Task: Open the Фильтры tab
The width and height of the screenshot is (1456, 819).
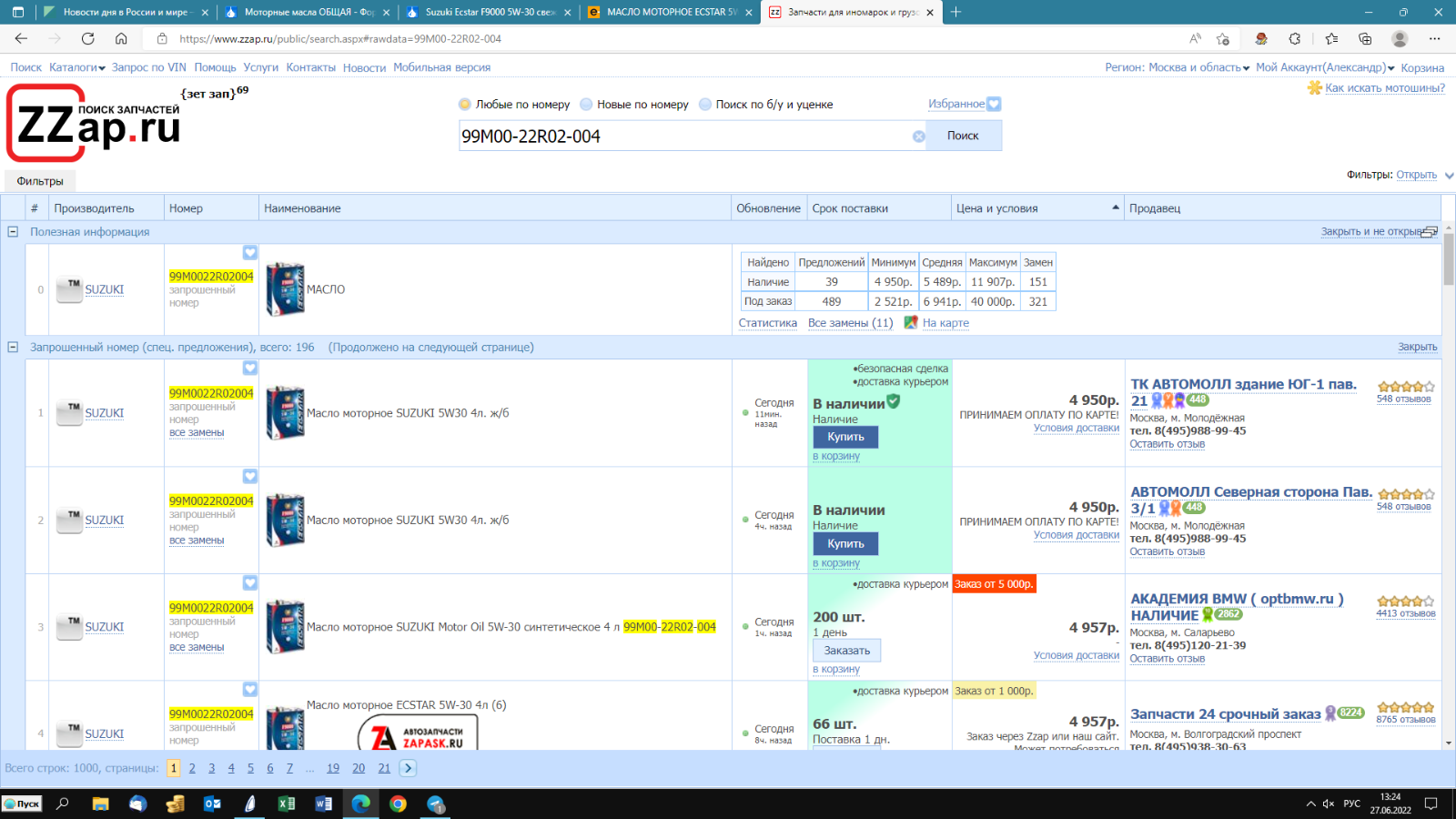Action: coord(40,181)
